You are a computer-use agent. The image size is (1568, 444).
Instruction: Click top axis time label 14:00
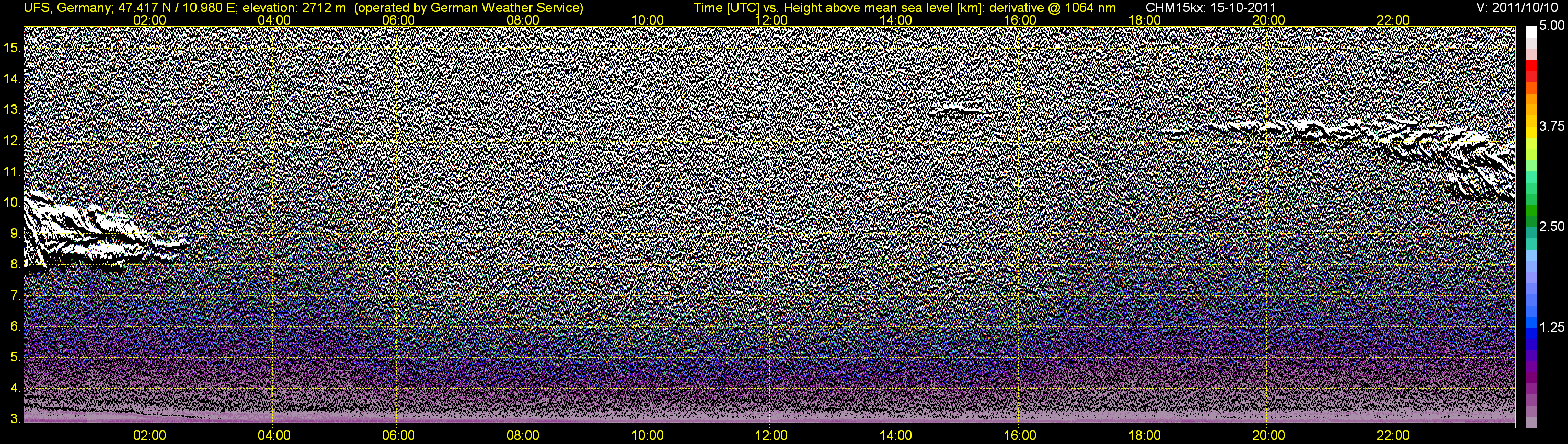point(895,20)
